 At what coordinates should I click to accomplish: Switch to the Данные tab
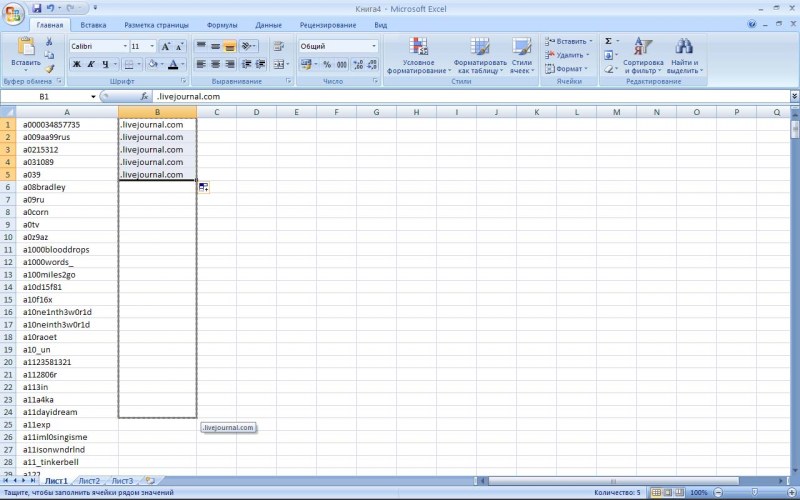pyautogui.click(x=268, y=25)
